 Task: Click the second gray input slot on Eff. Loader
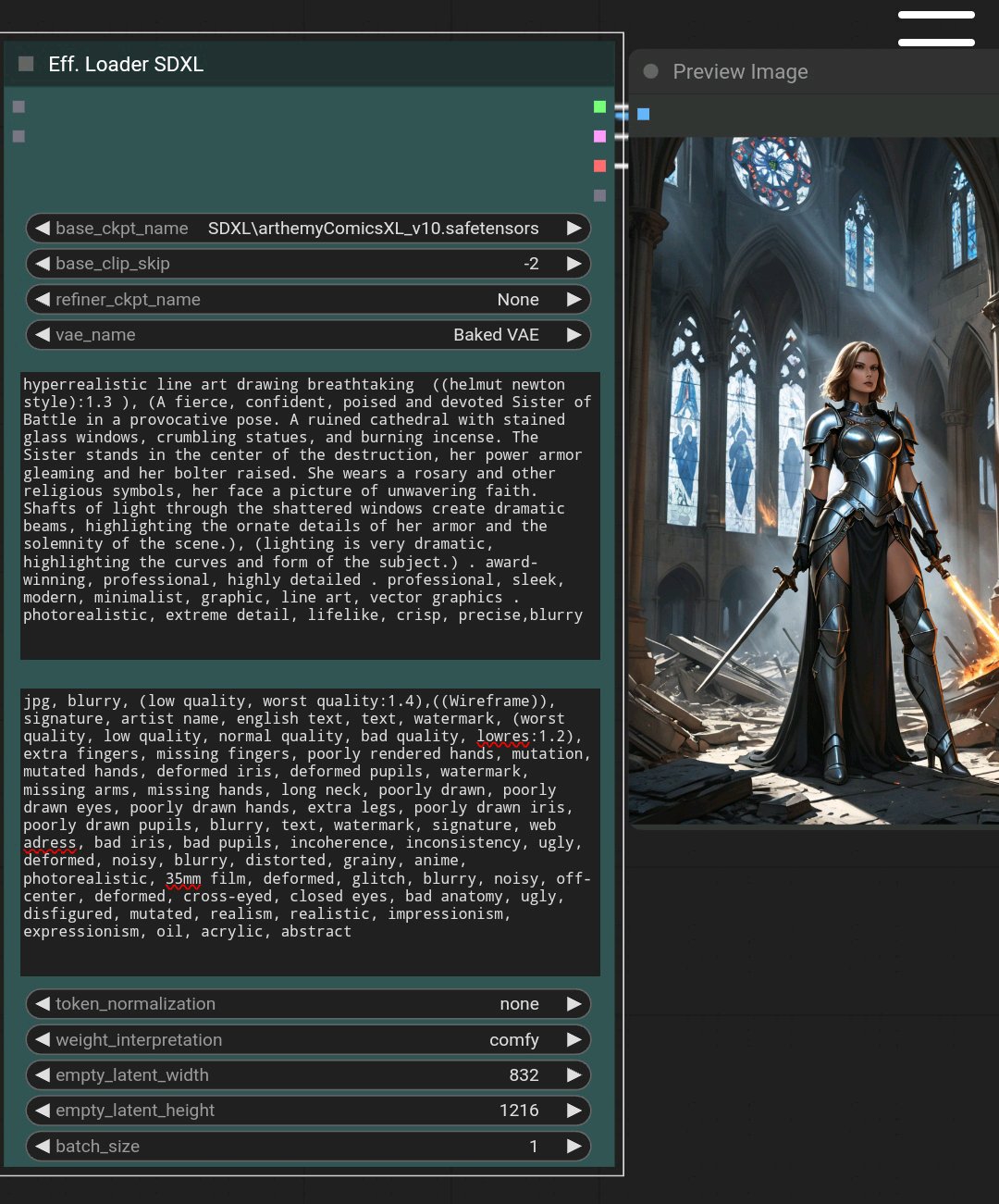click(18, 136)
